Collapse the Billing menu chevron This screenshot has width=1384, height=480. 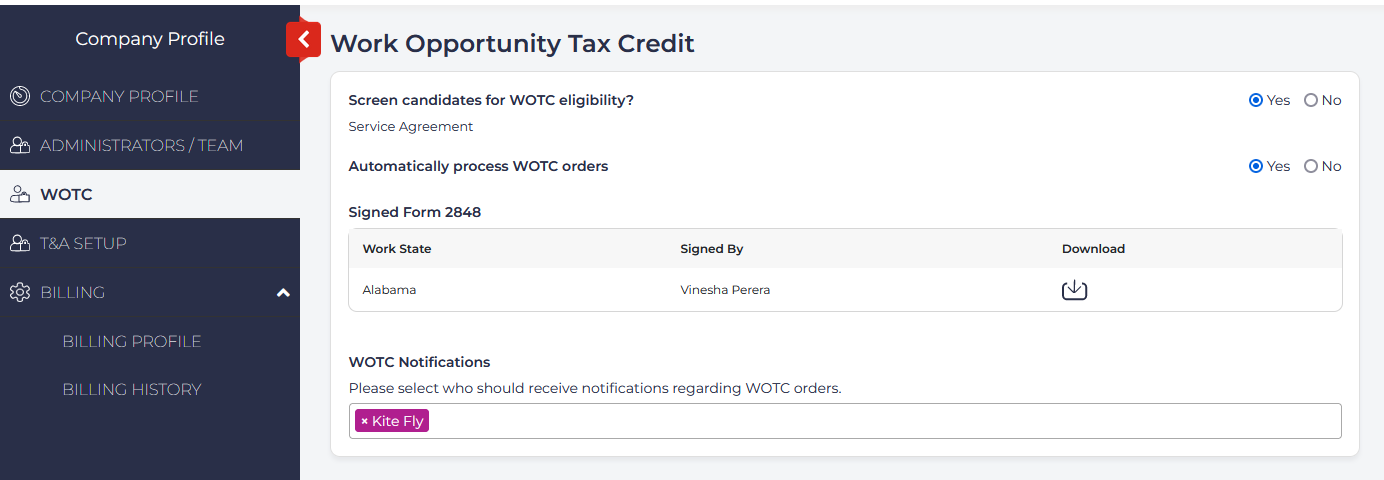coord(283,292)
